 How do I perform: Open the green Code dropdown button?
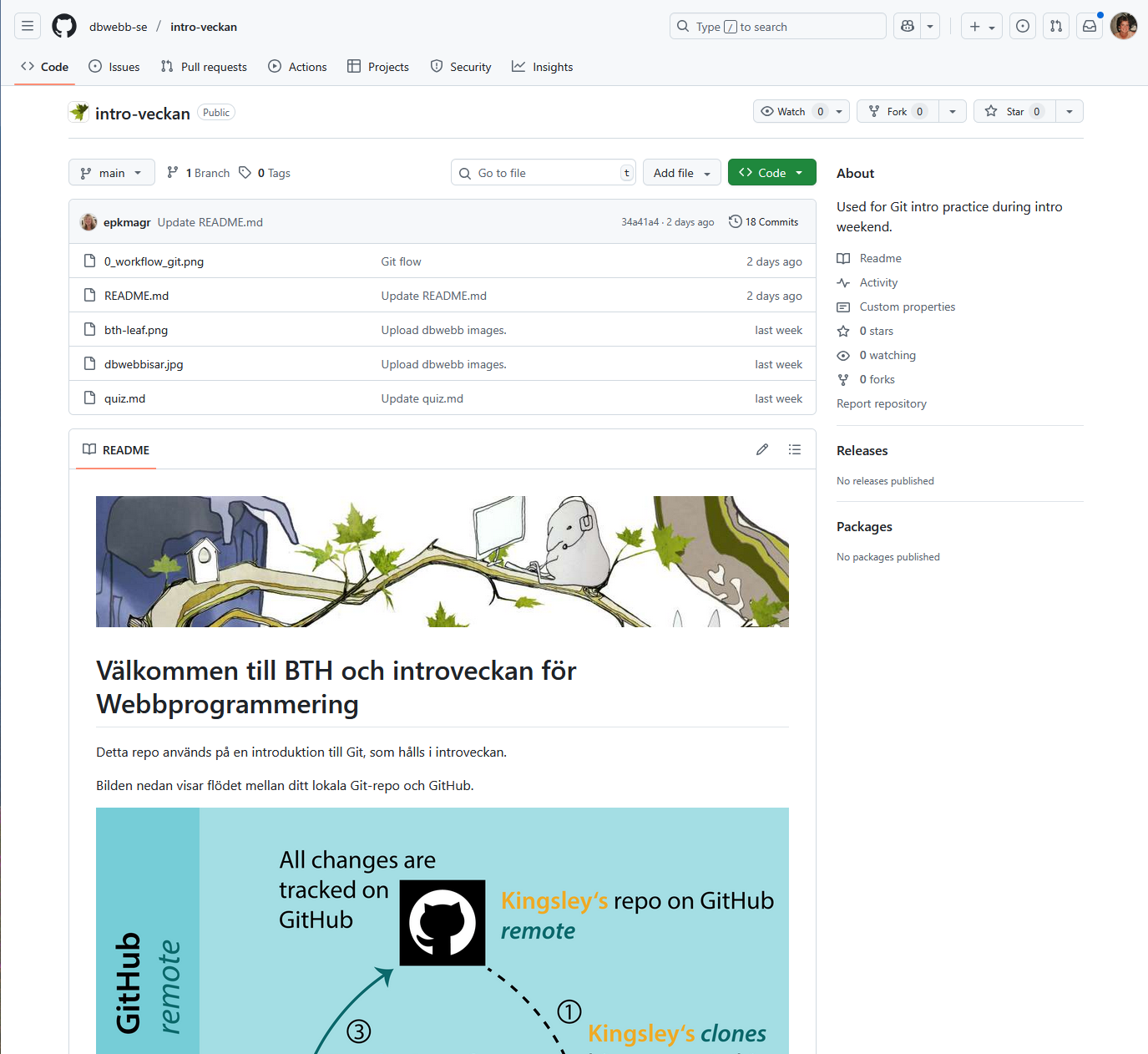(772, 173)
